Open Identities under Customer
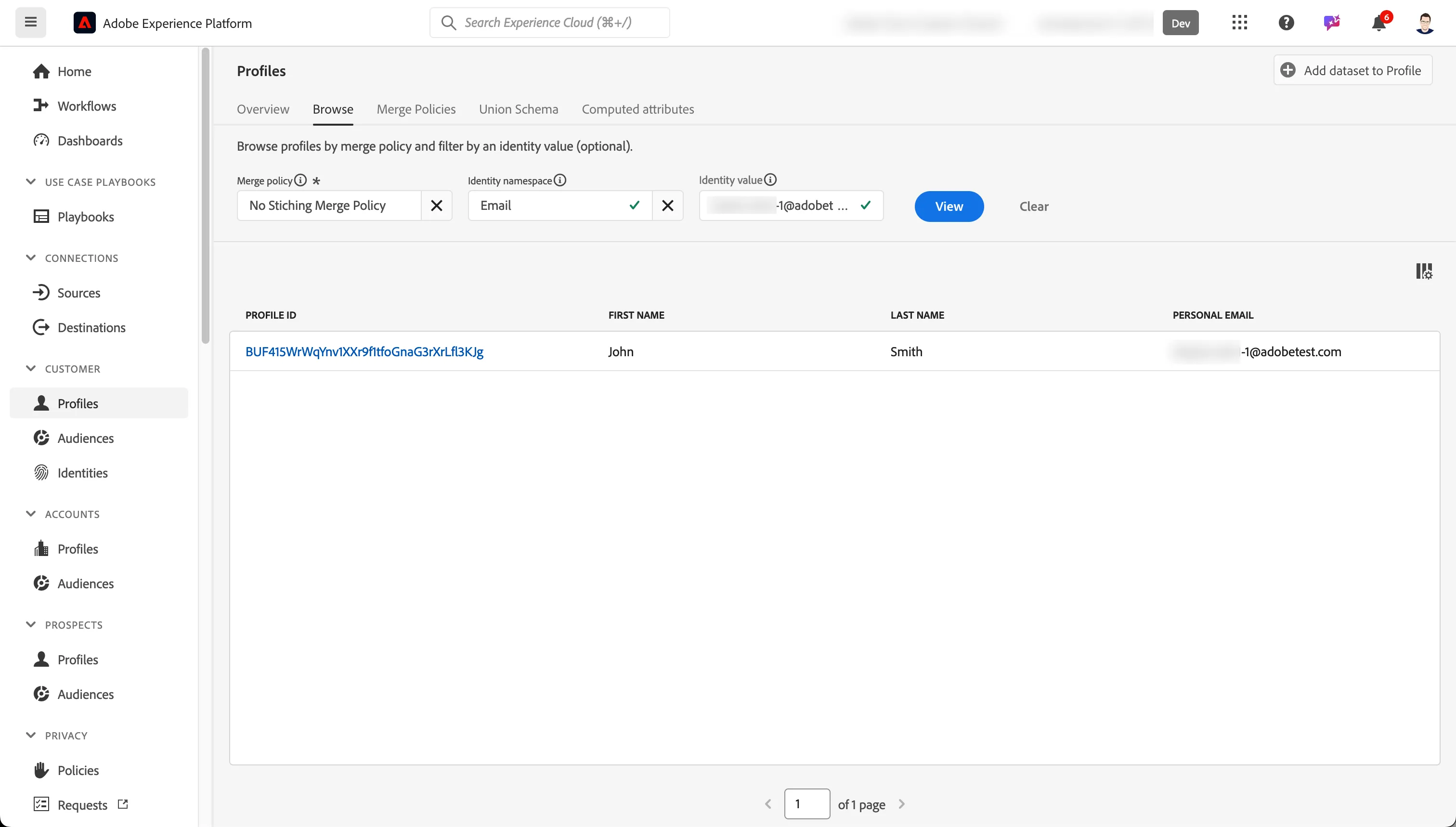This screenshot has height=827, width=1456. pyautogui.click(x=99, y=473)
